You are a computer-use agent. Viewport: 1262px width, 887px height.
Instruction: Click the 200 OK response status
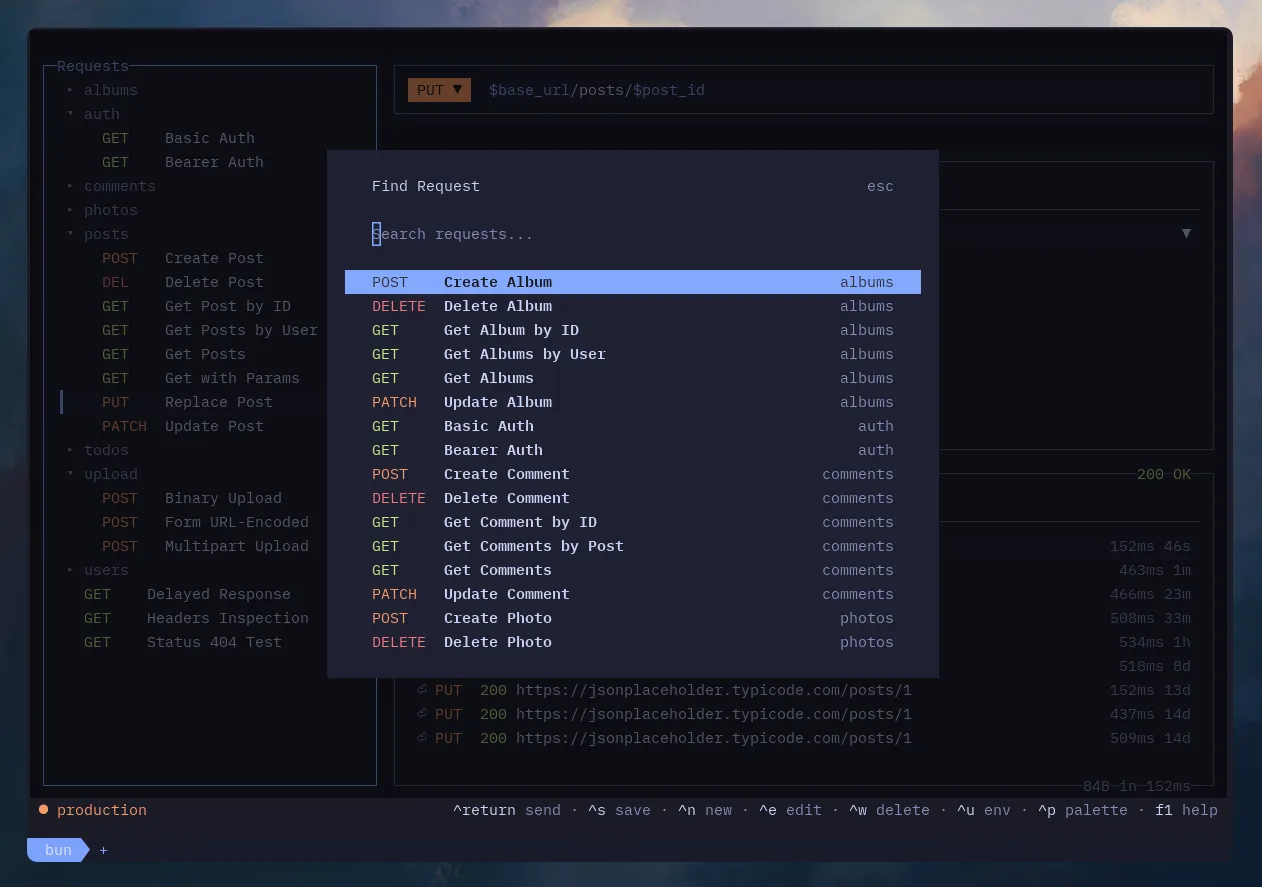coord(1164,474)
